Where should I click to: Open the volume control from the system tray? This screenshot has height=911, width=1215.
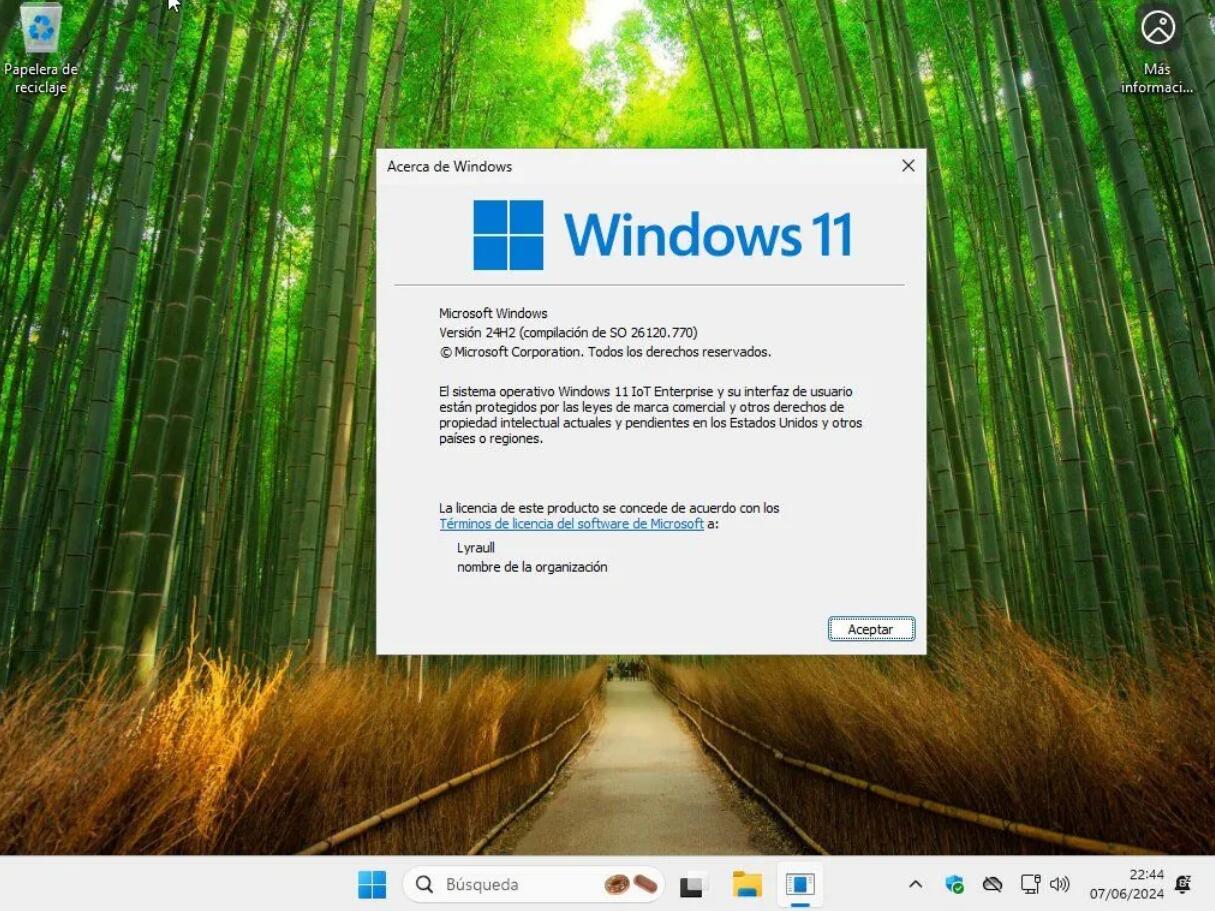click(1060, 884)
